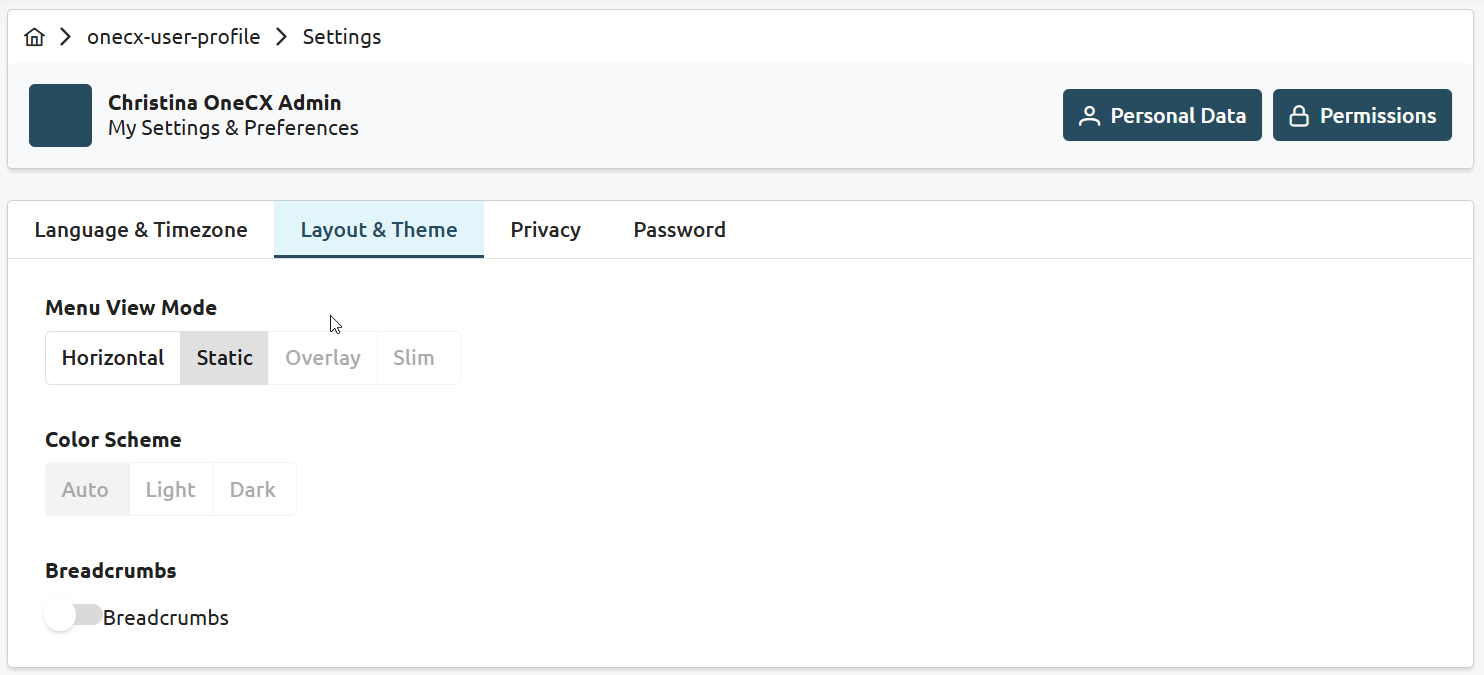Pick Slim menu view mode

click(413, 358)
